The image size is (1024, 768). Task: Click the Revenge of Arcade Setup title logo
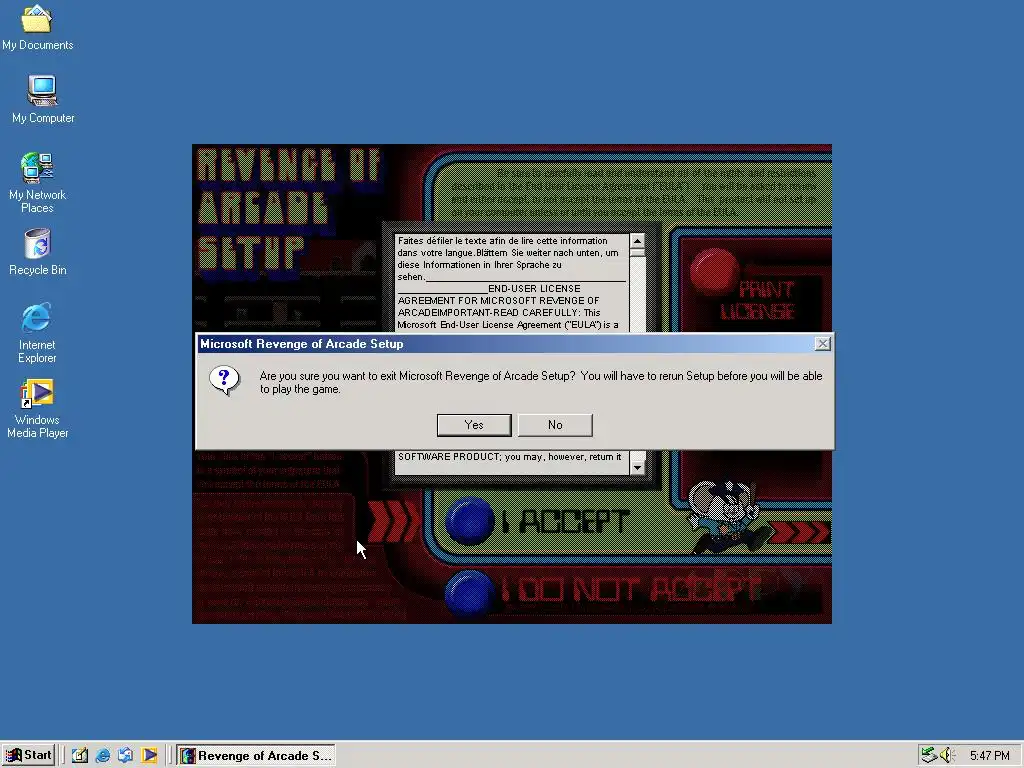pyautogui.click(x=288, y=210)
